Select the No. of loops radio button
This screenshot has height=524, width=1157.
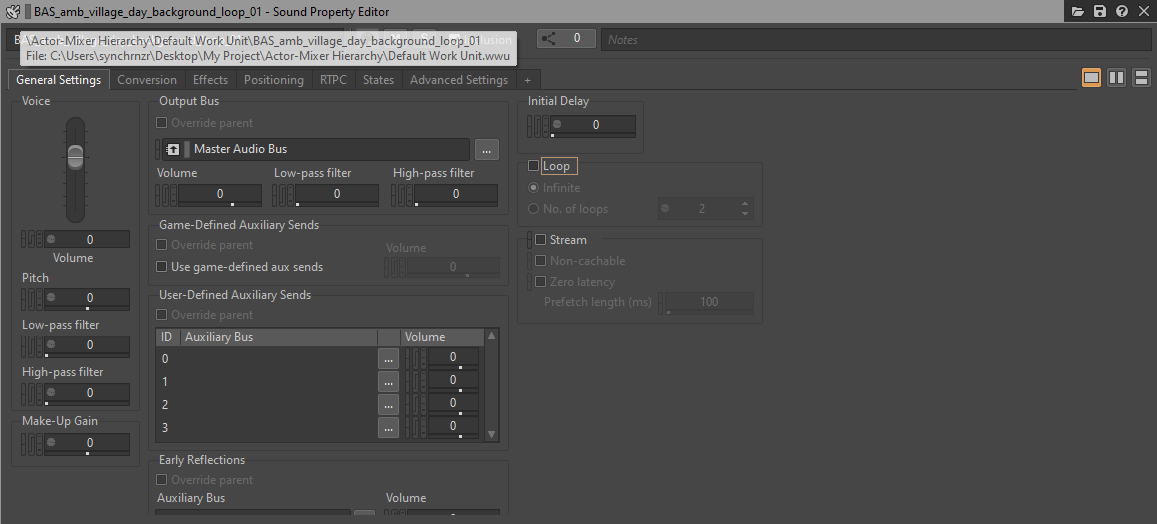click(x=533, y=208)
